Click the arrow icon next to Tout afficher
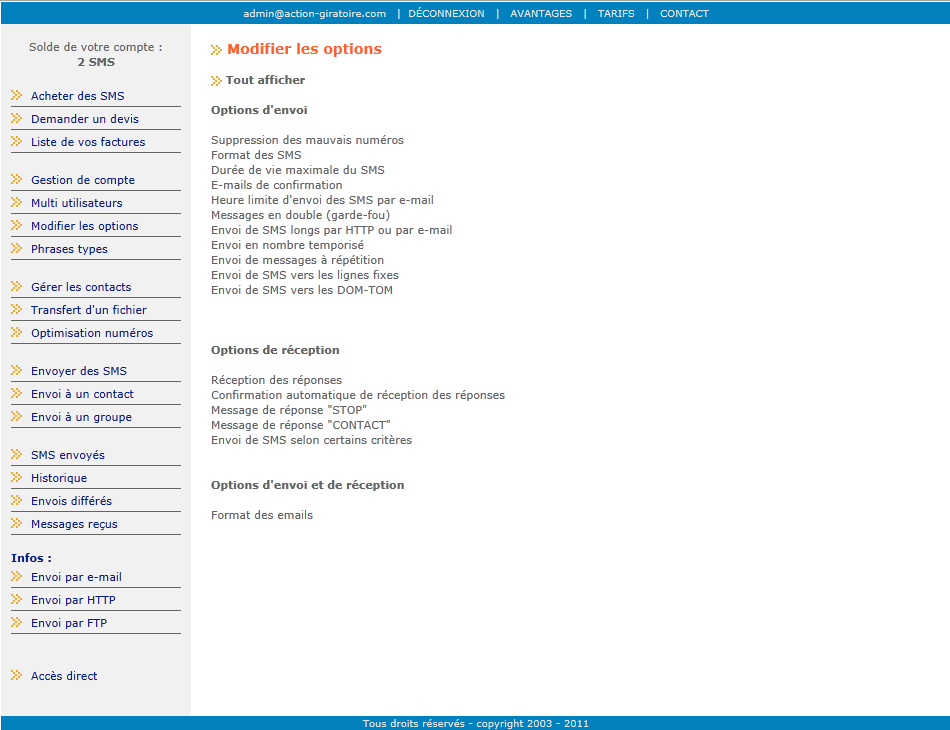This screenshot has width=950, height=730. coord(216,81)
